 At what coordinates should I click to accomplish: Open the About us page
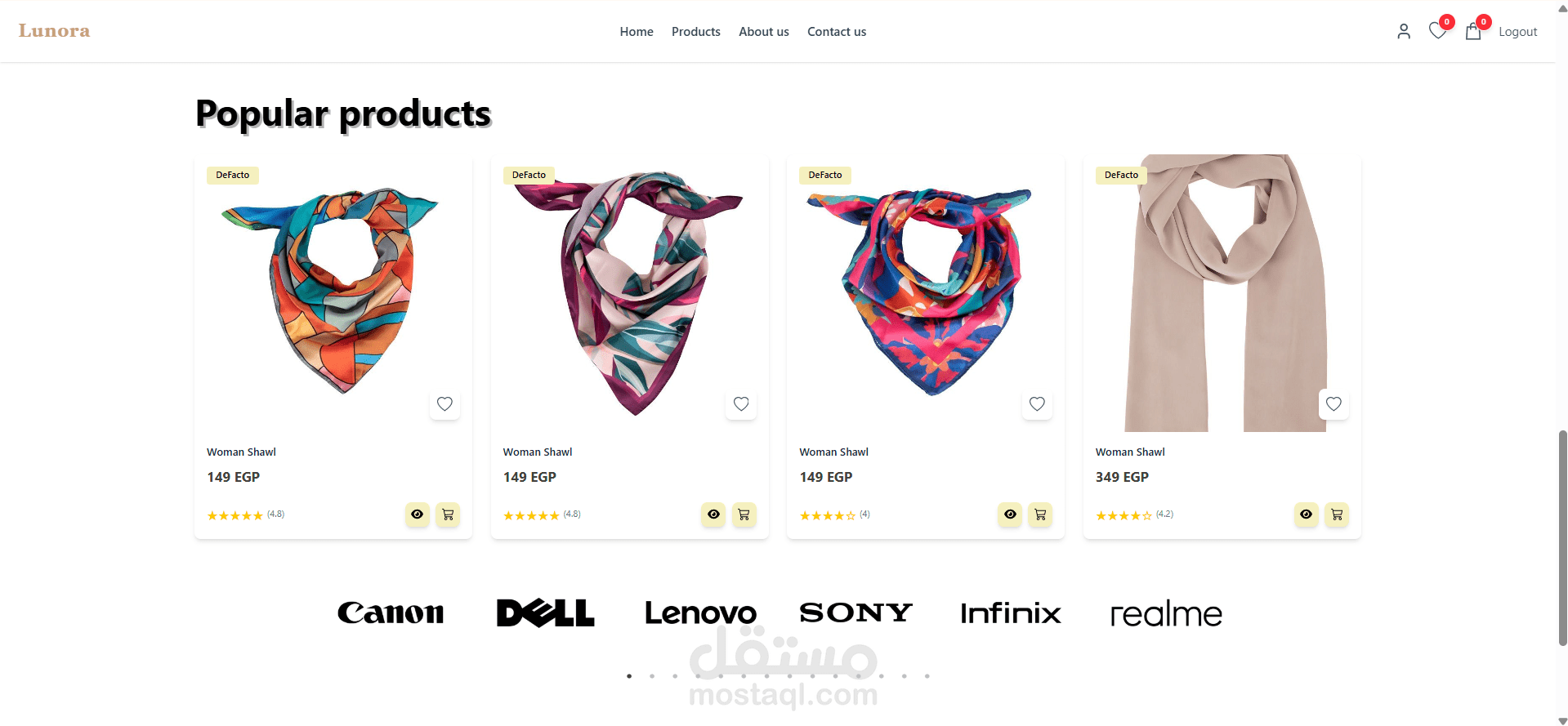(764, 32)
